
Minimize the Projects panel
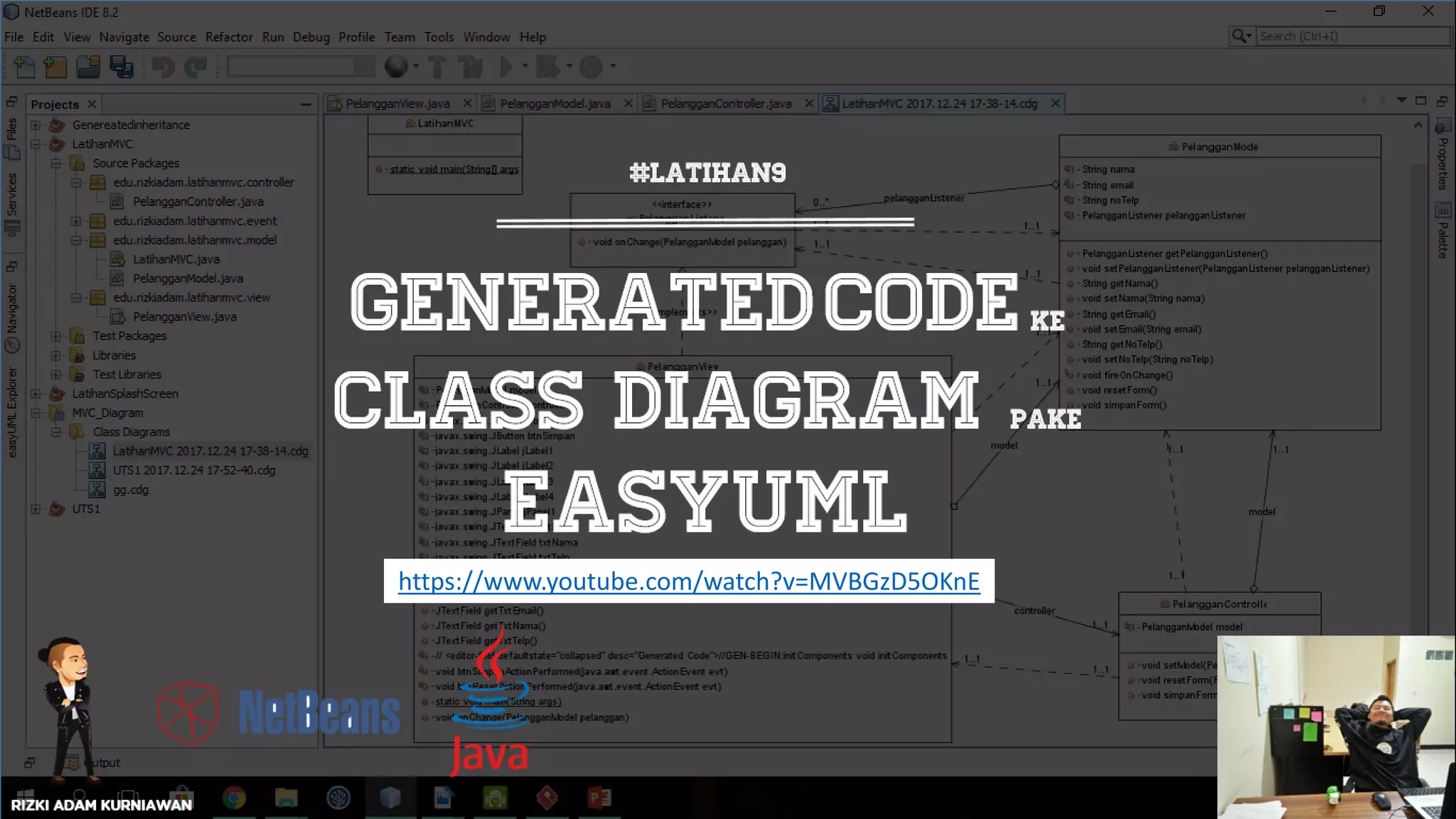click(x=306, y=105)
